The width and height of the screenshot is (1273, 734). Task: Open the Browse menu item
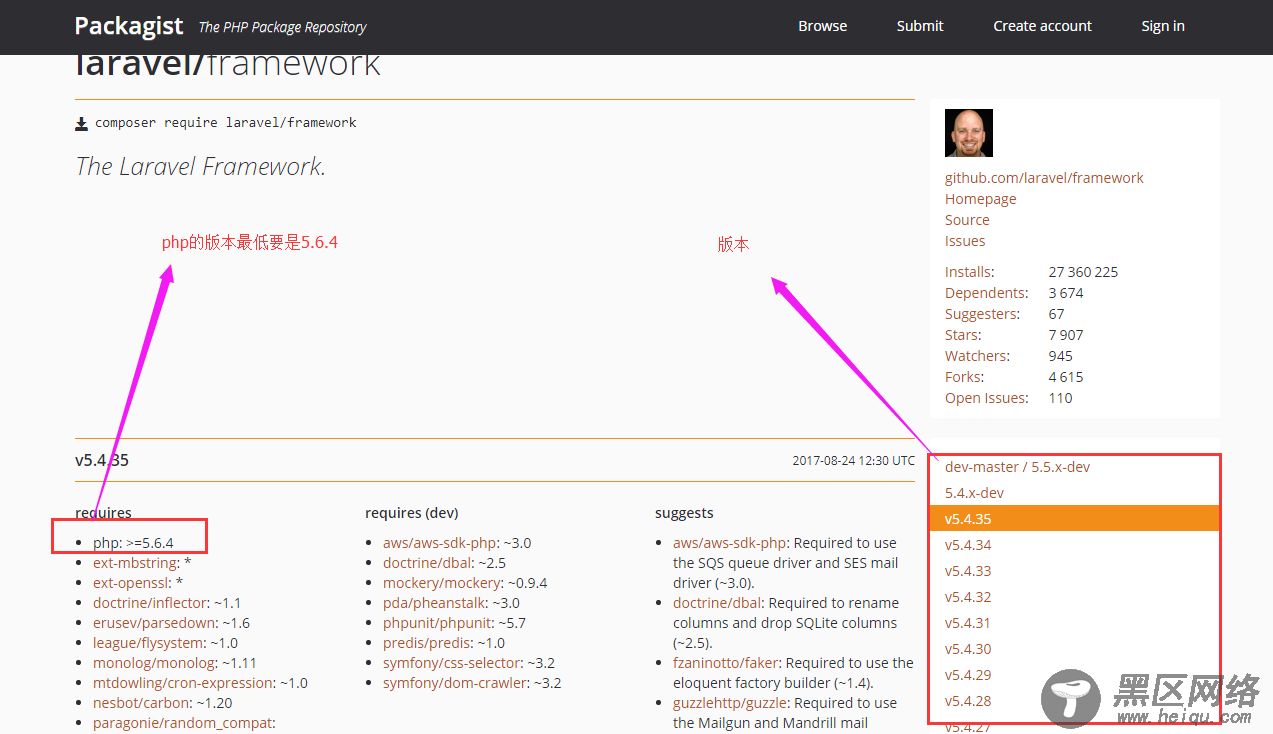click(x=822, y=26)
